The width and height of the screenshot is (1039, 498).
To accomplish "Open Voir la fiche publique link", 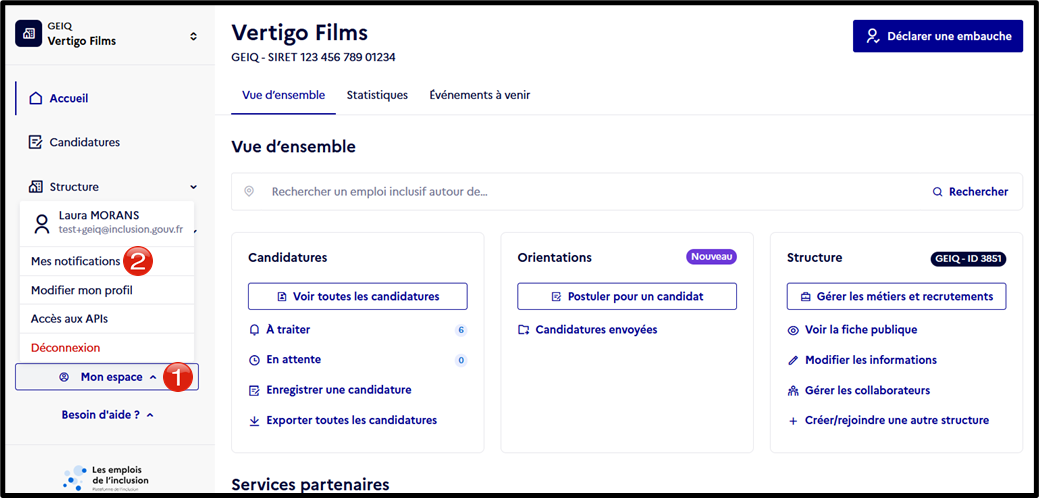I will 861,330.
